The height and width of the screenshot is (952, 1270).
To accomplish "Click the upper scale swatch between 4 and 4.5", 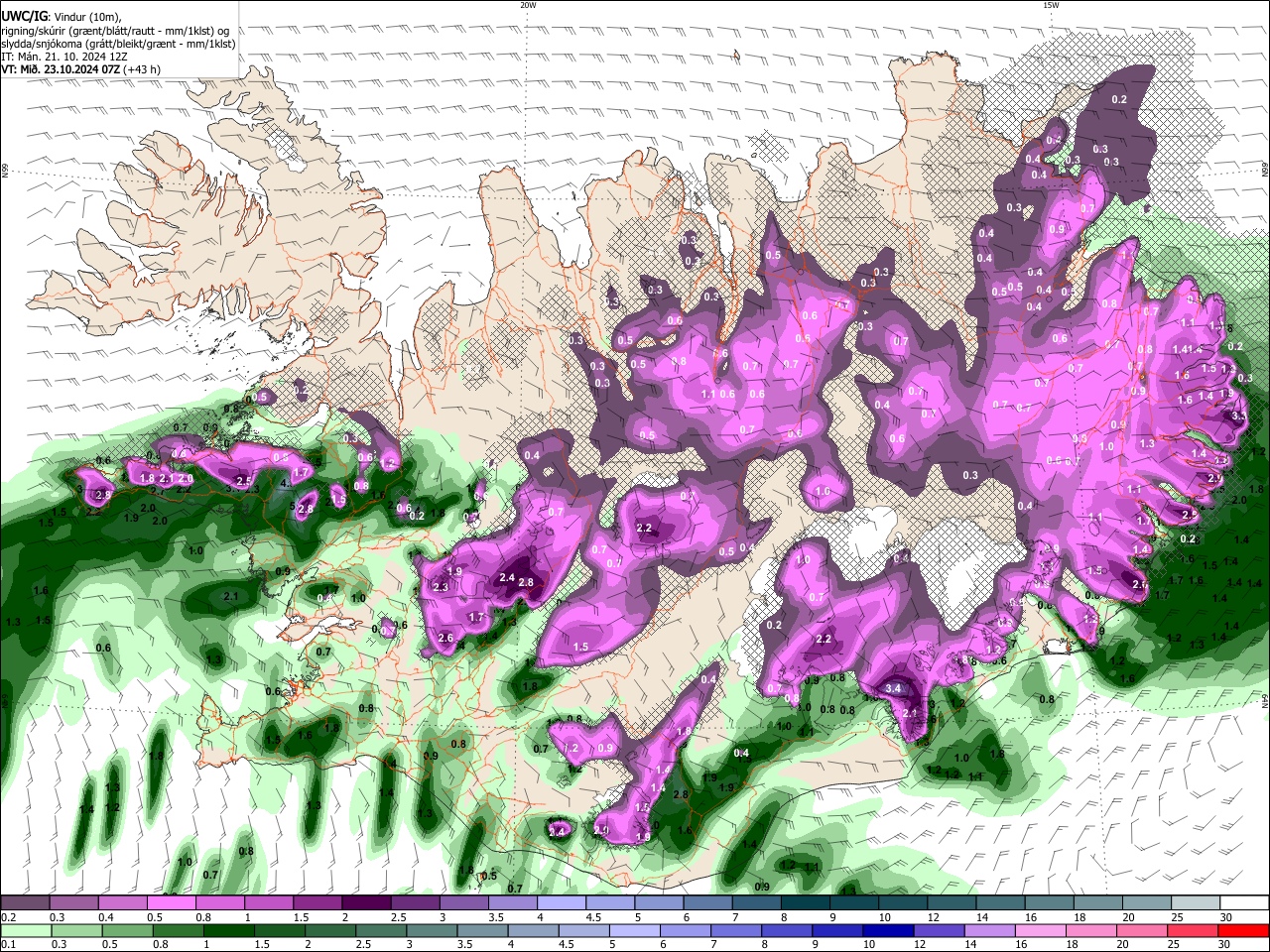I will pos(562,903).
